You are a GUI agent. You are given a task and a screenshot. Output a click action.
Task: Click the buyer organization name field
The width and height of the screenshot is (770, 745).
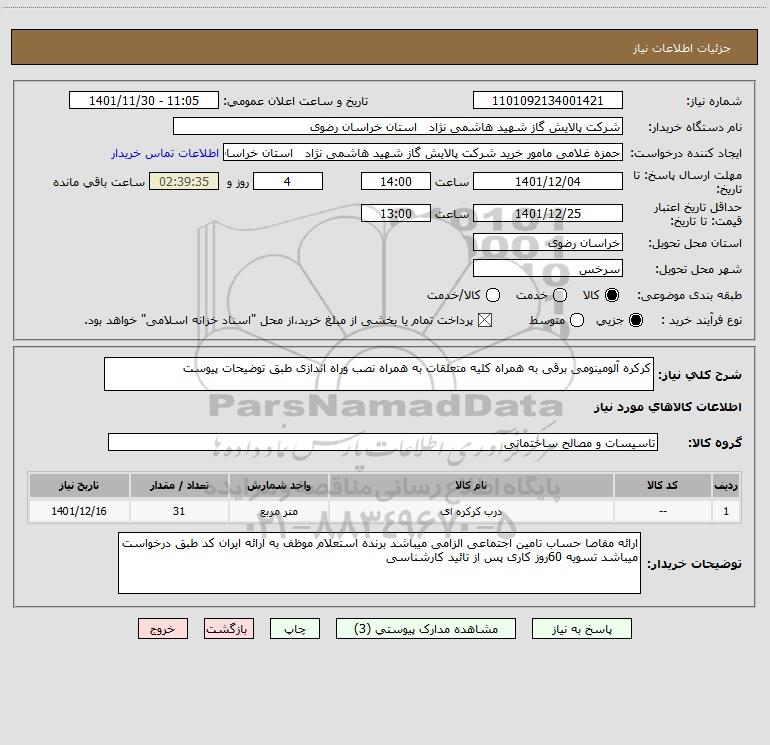coord(398,127)
